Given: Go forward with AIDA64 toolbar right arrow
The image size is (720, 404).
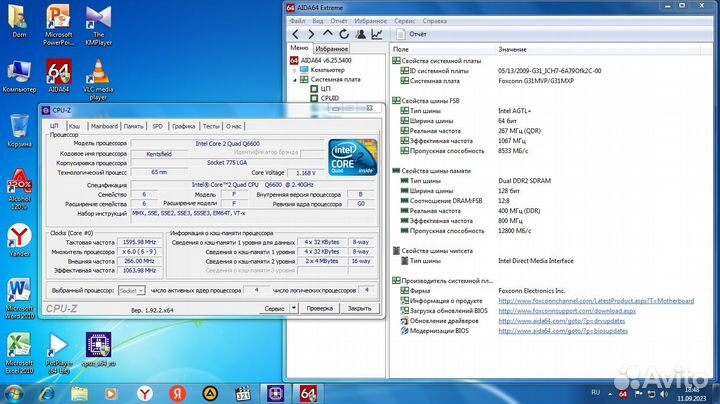Looking at the screenshot, I should [x=311, y=34].
